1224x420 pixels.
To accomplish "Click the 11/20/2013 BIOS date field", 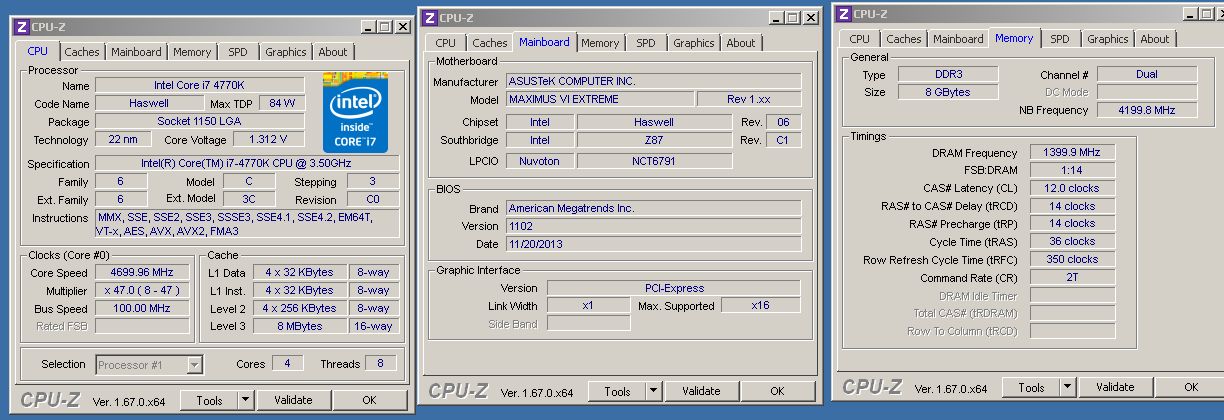I will [653, 244].
